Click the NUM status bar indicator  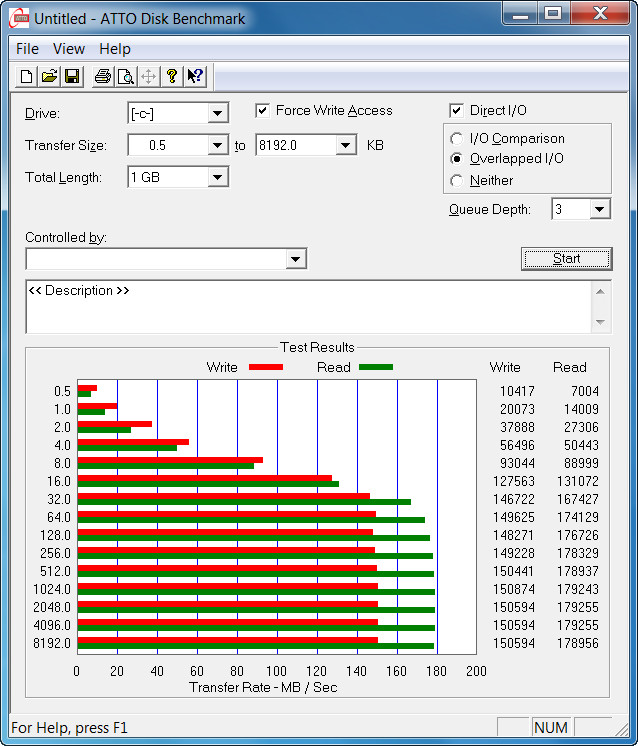tap(550, 727)
